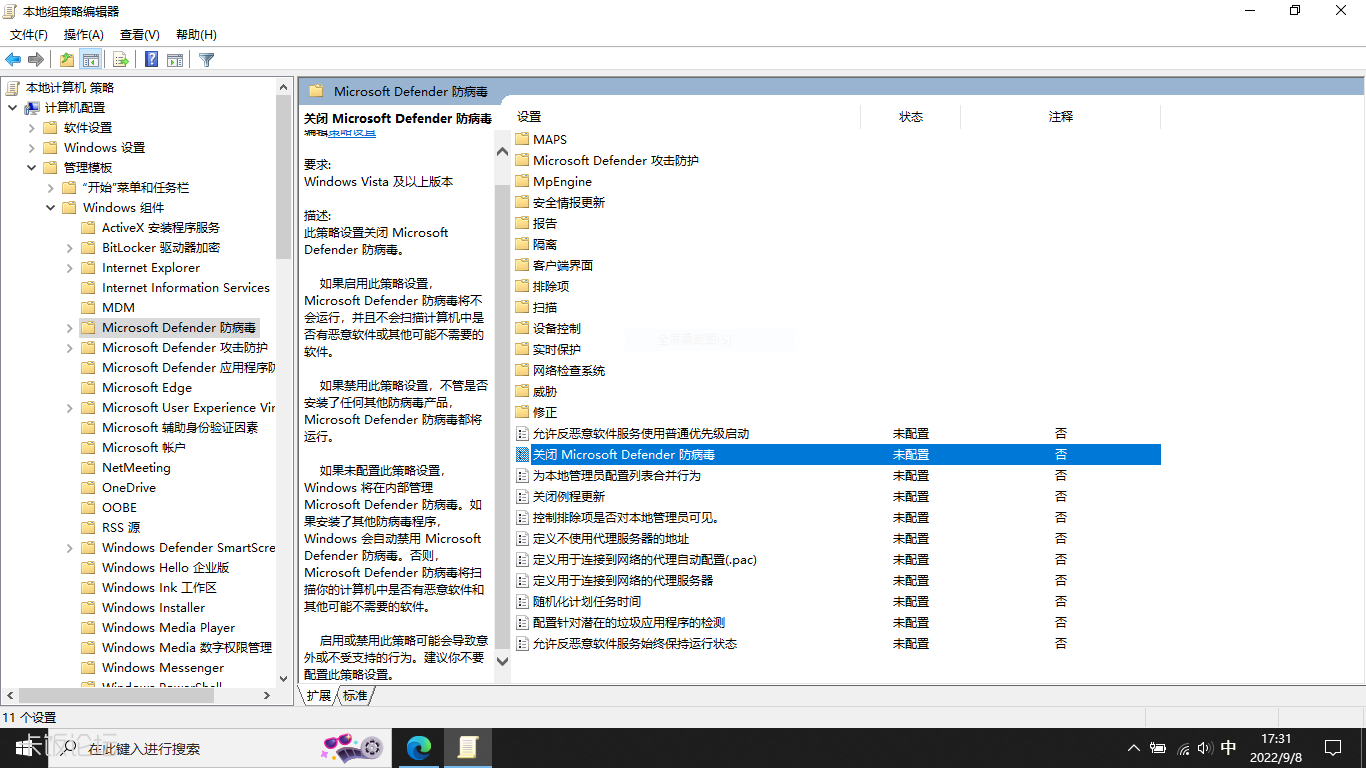Click the volume icon in system tray
The width and height of the screenshot is (1366, 768).
[1205, 748]
